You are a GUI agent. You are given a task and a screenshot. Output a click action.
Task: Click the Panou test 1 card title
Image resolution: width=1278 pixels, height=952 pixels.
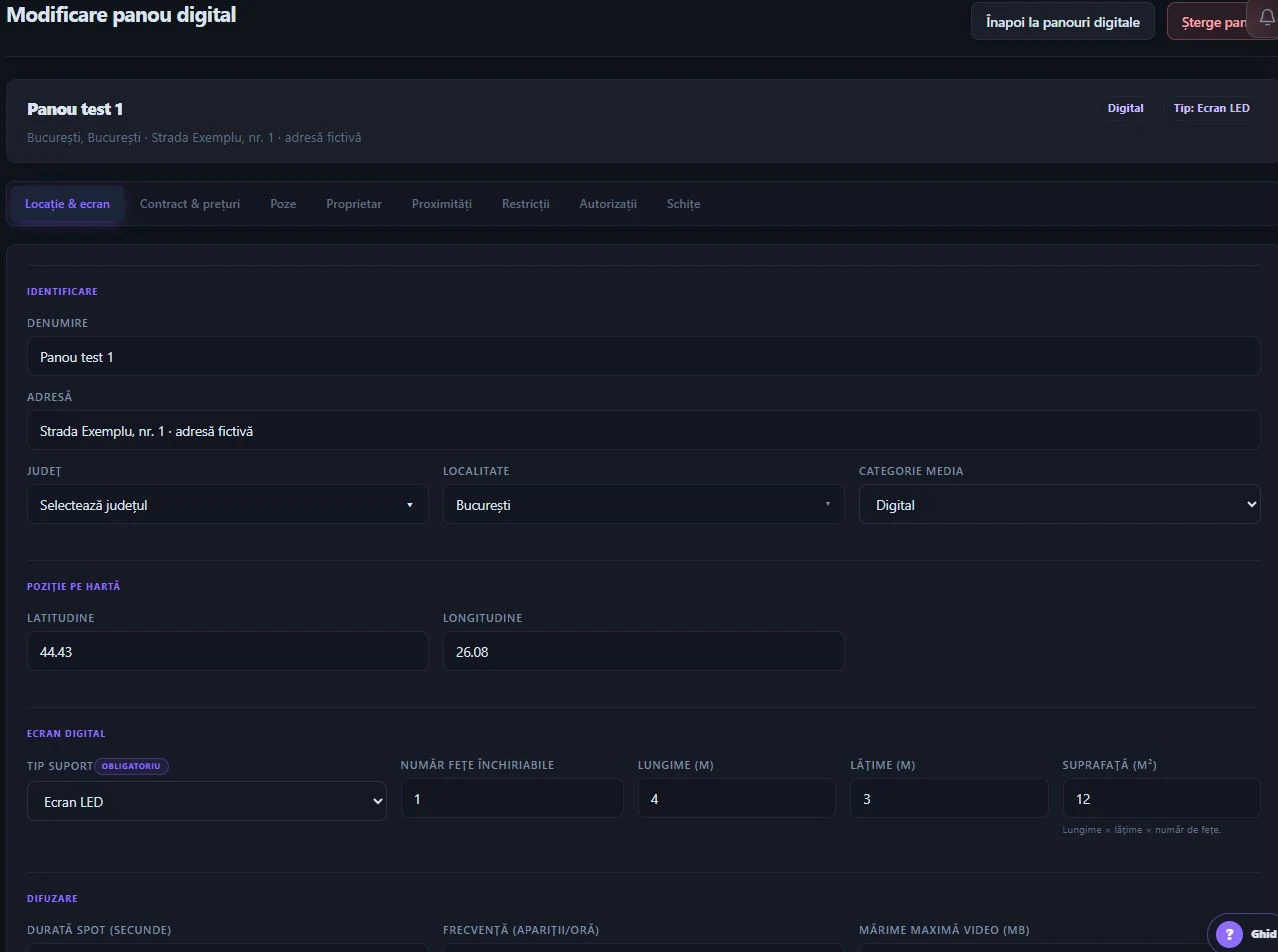tap(75, 109)
